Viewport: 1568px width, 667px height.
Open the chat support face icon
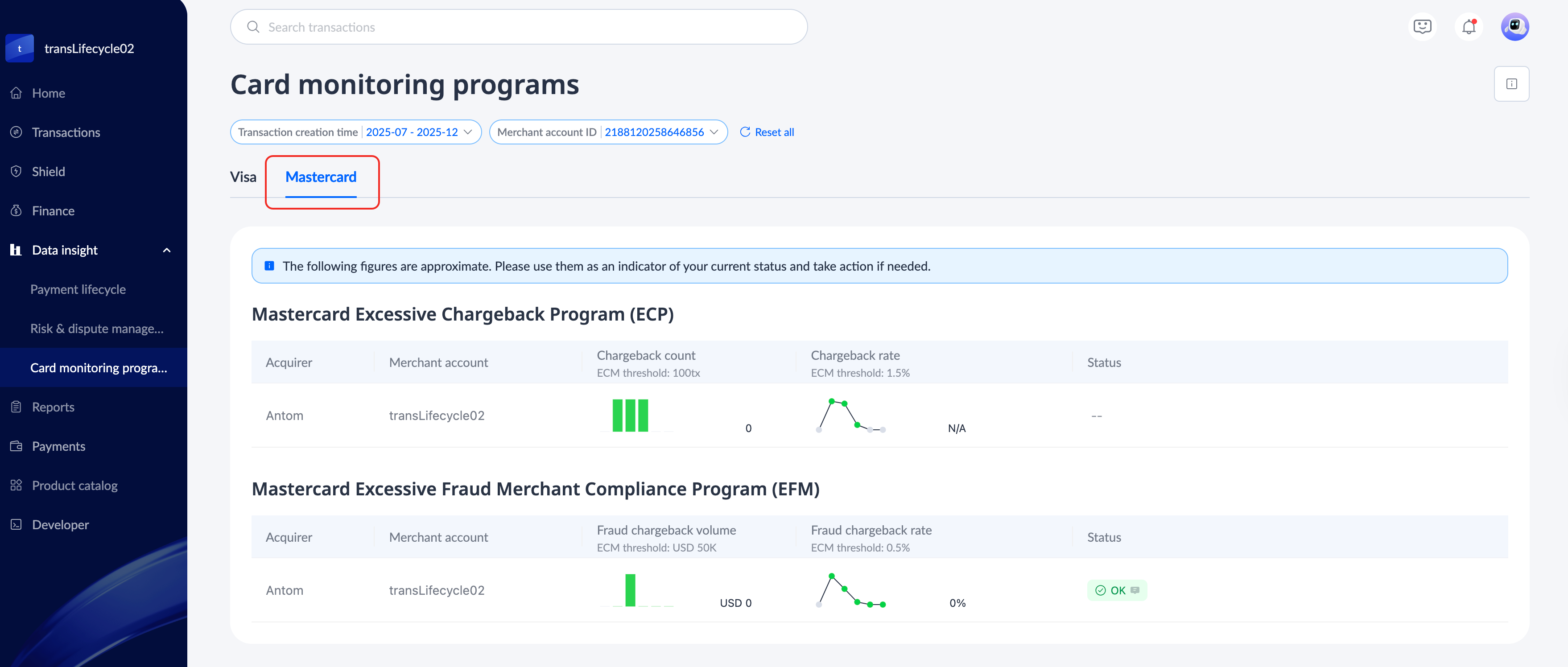(1422, 27)
